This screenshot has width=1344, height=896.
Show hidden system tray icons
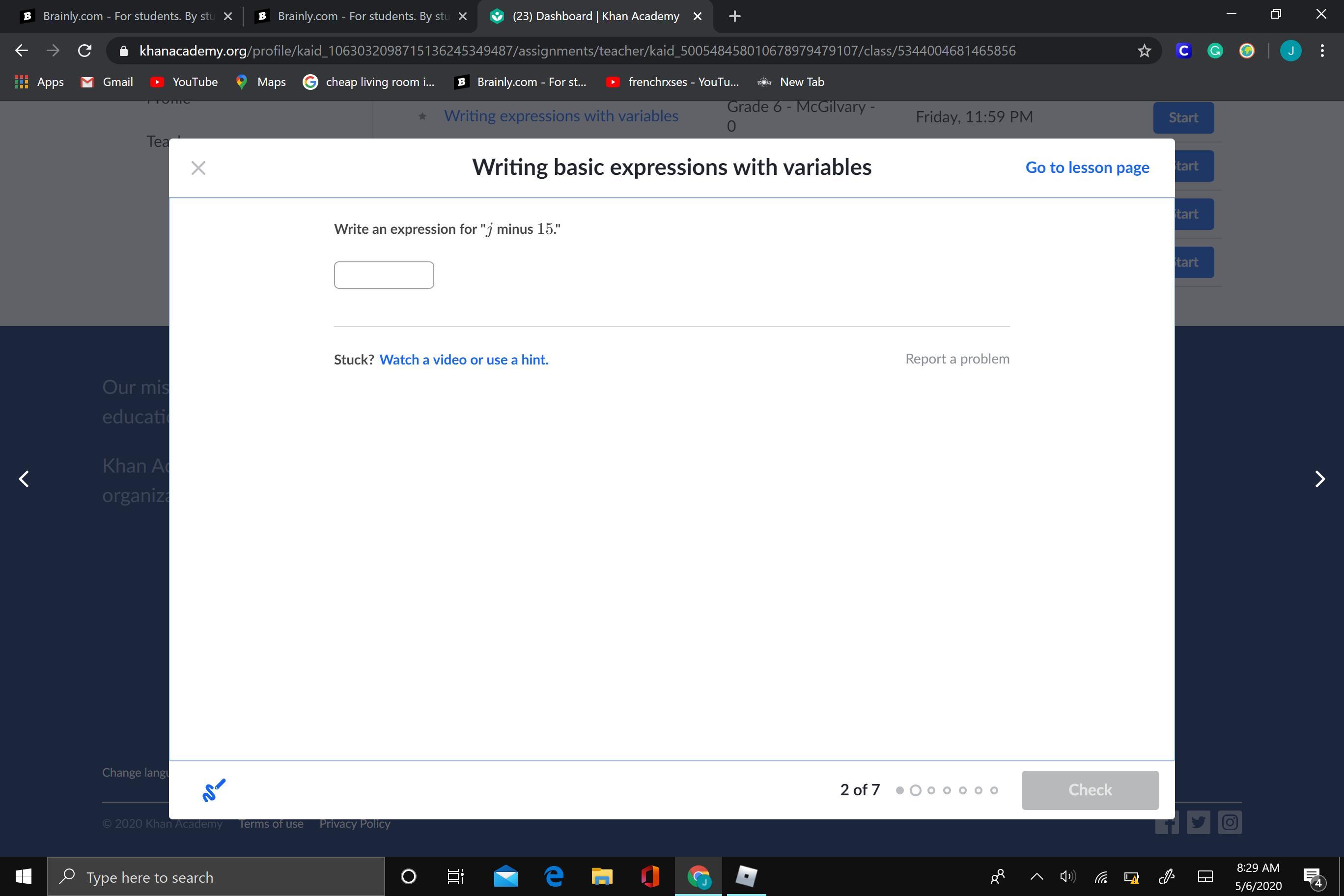(1036, 876)
